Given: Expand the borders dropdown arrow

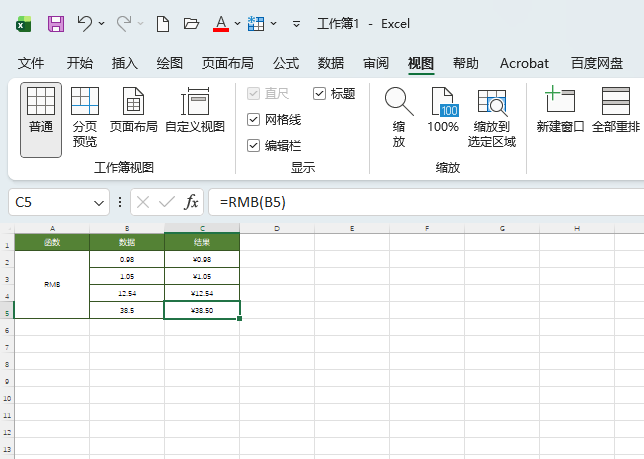Looking at the screenshot, I should click(x=274, y=24).
